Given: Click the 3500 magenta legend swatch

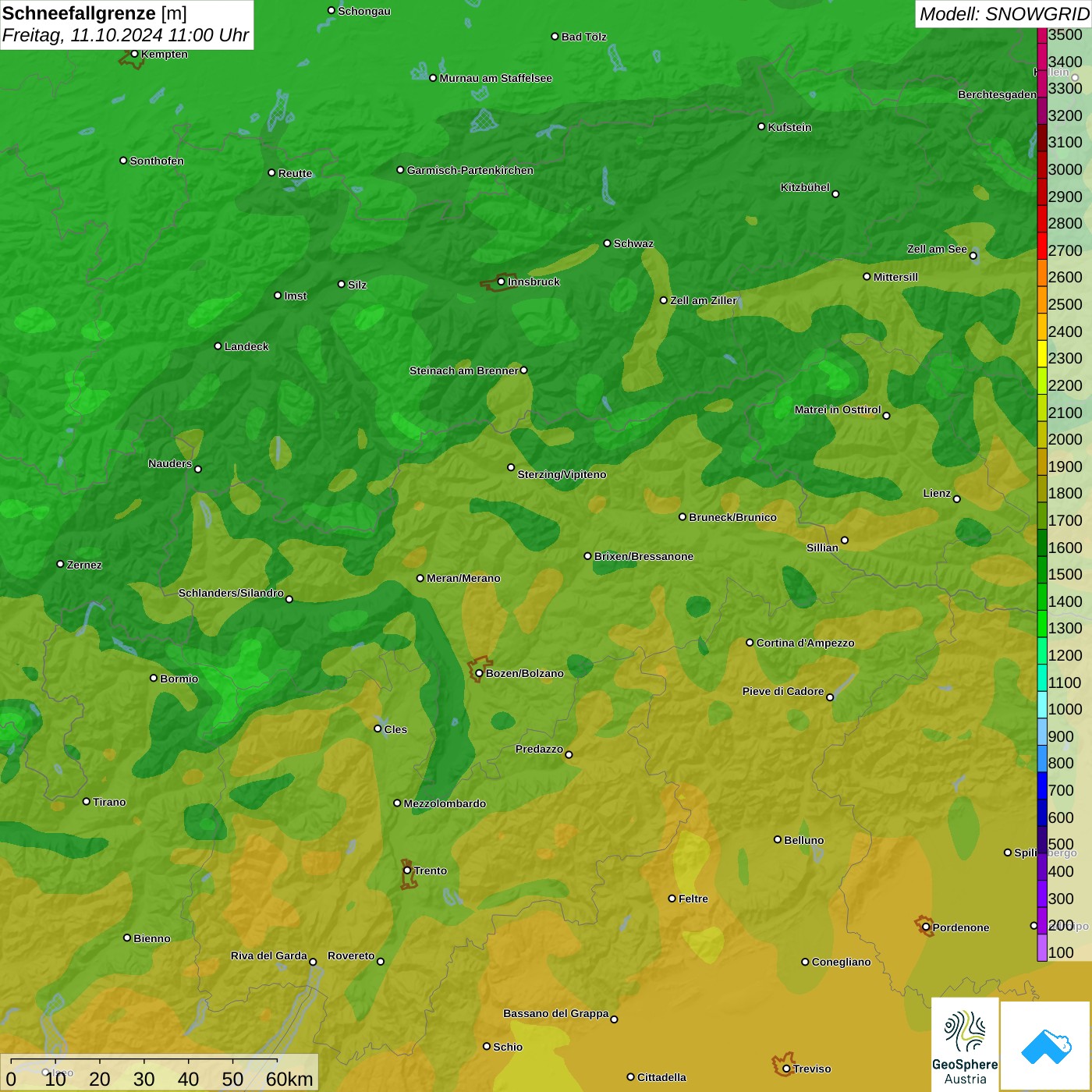Looking at the screenshot, I should pos(1042,35).
